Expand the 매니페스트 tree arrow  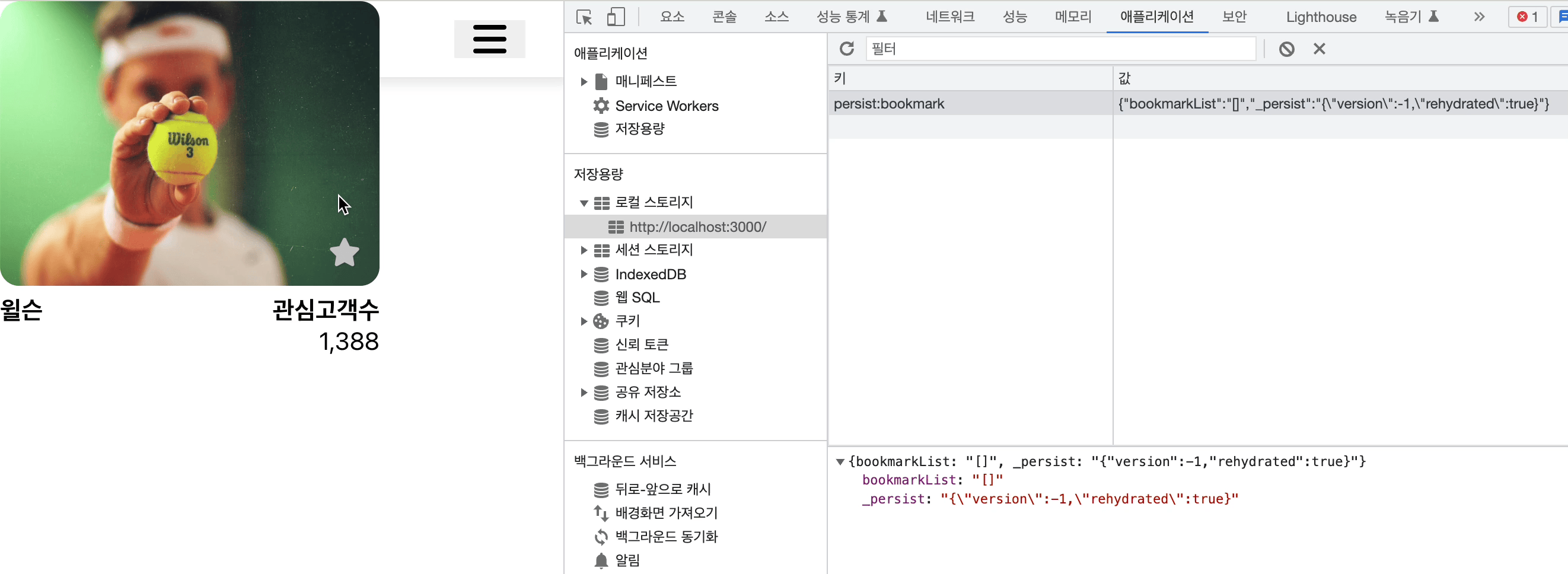click(x=583, y=82)
